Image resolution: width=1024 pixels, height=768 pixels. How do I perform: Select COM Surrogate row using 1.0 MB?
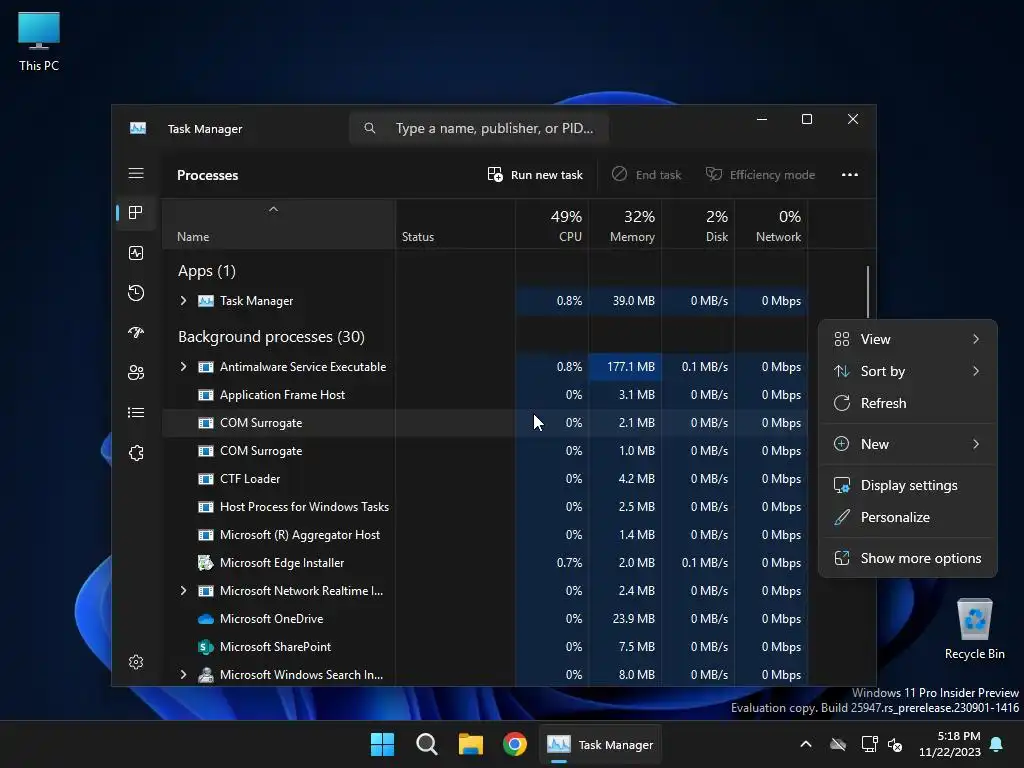click(485, 451)
